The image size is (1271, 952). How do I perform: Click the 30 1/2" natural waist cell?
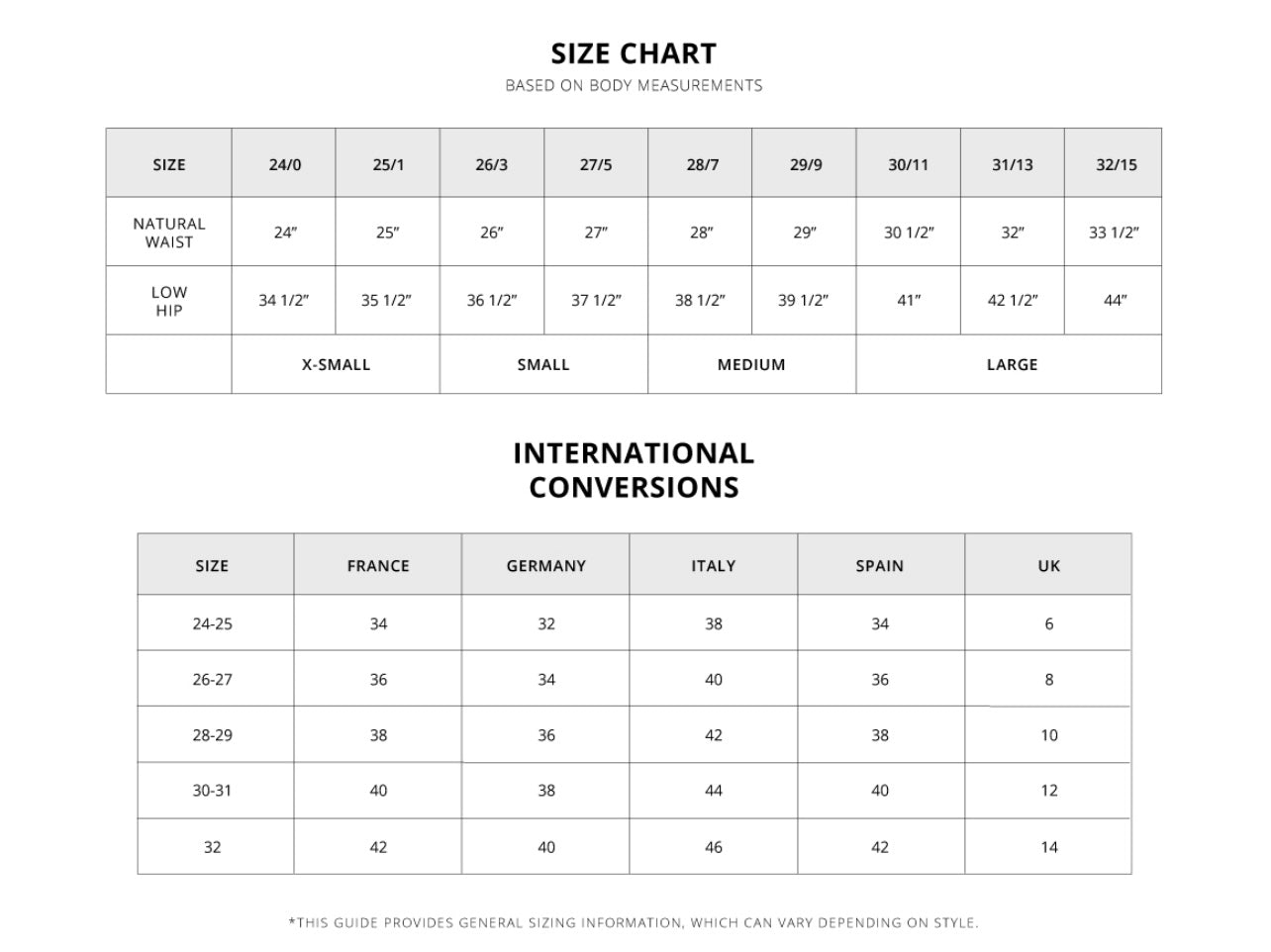point(909,233)
